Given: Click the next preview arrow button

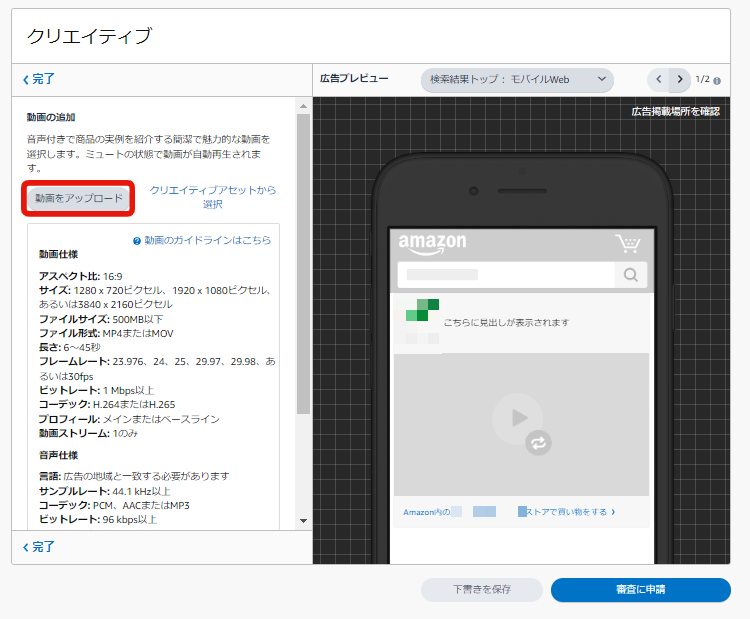Looking at the screenshot, I should coord(680,80).
